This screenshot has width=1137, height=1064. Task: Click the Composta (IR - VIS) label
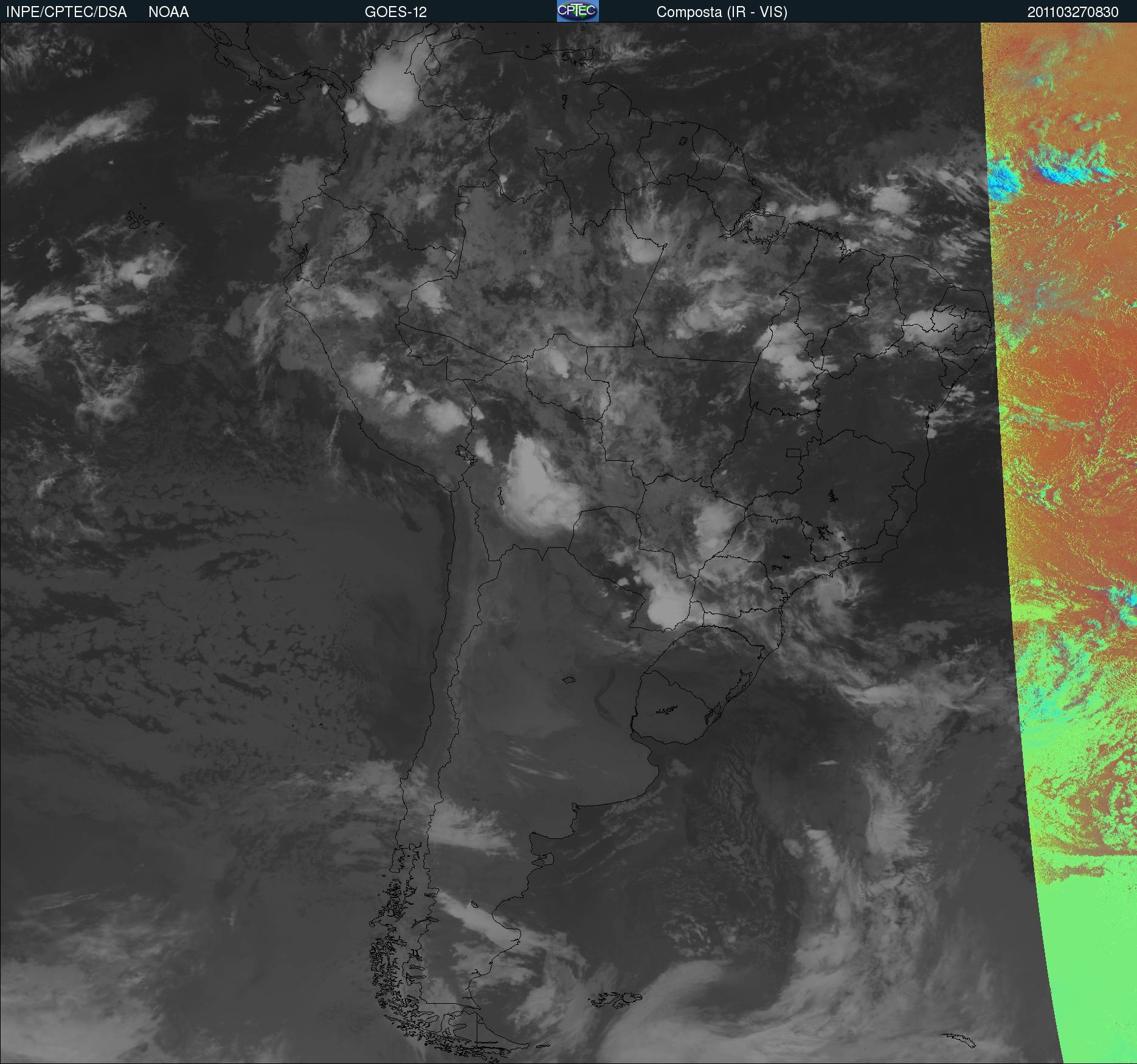(722, 12)
